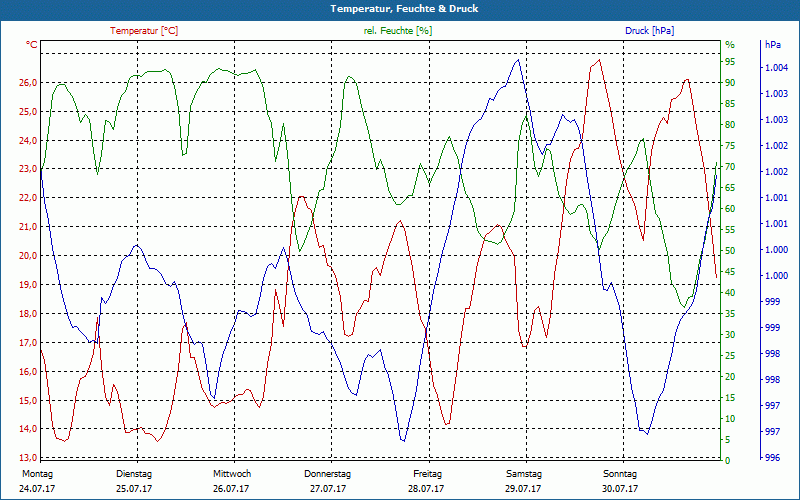Viewport: 800px width, 500px height.
Task: Select the blue "Druck [hPa]" legend label
Action: (649, 31)
